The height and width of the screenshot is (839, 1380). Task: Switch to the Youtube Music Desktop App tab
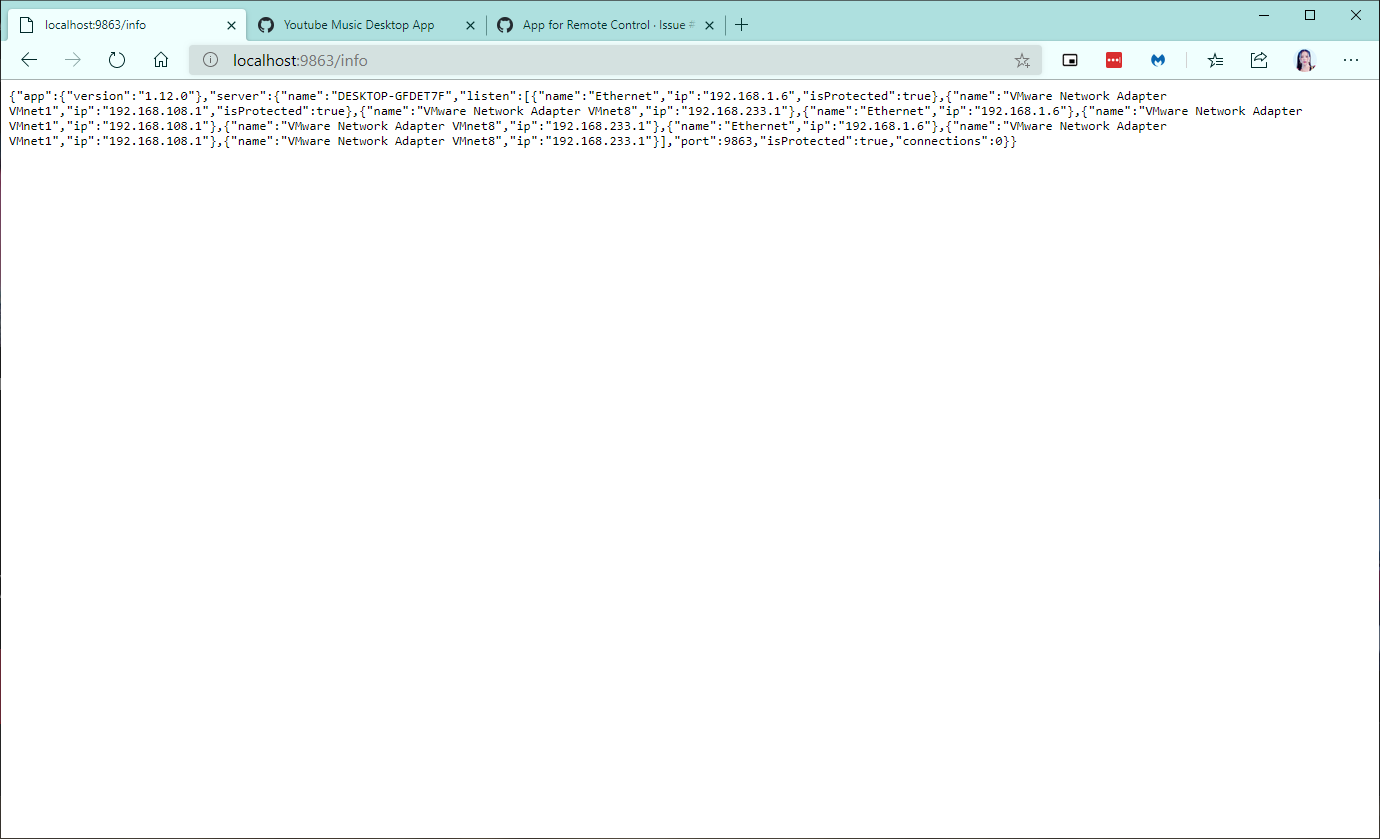click(360, 24)
